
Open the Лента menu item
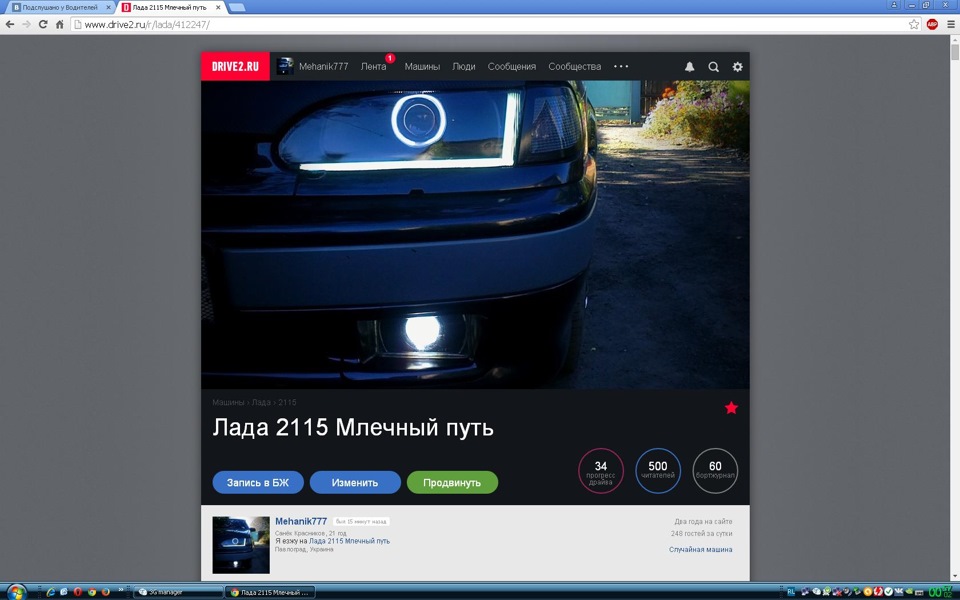373,67
